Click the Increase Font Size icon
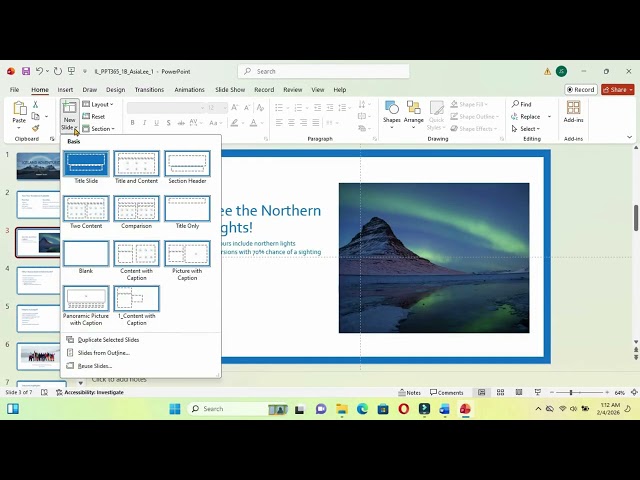This screenshot has height=480, width=640. click(x=235, y=108)
